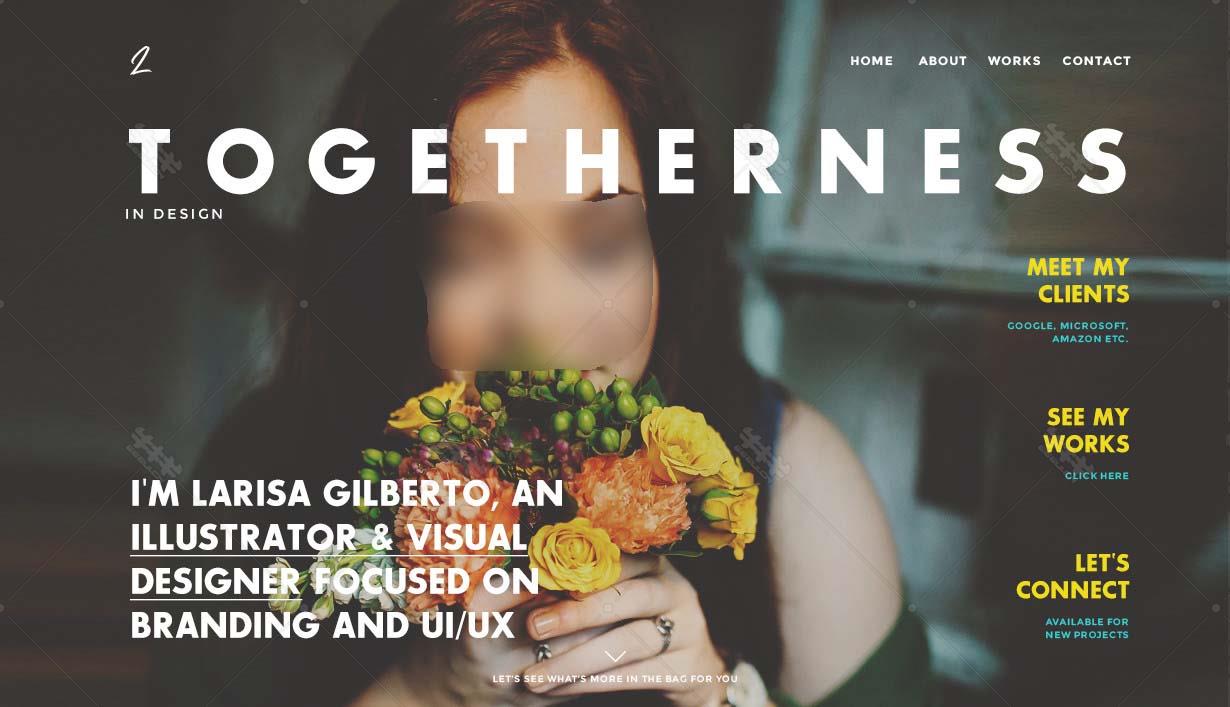Click the BRANDING AND UI/UX text line
1230x707 pixels.
pyautogui.click(x=323, y=626)
